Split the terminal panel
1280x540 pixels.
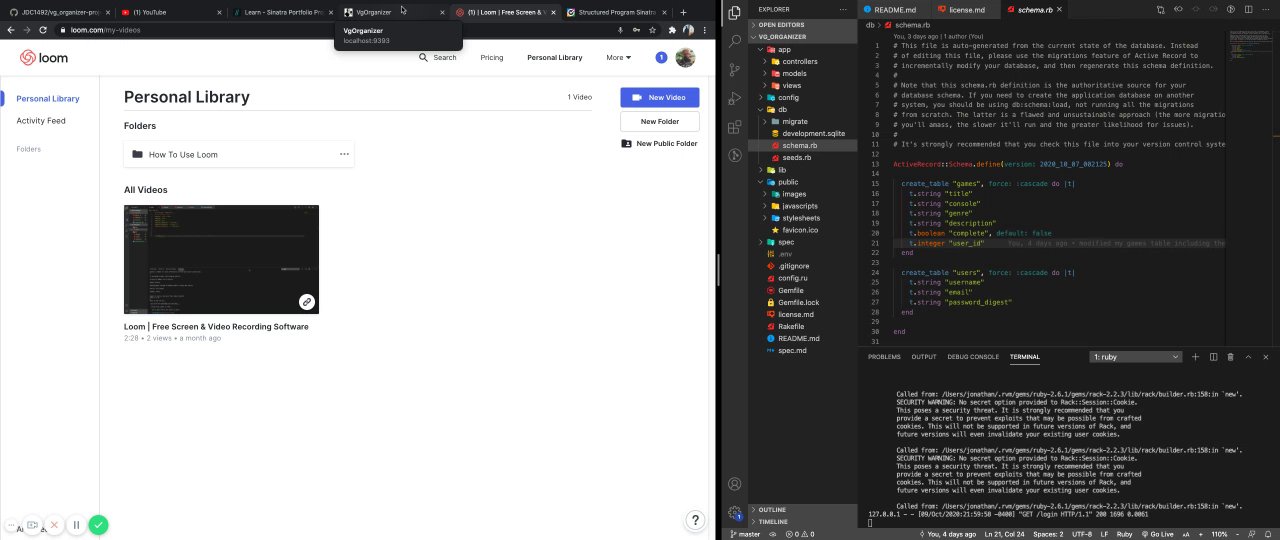[x=1213, y=357]
